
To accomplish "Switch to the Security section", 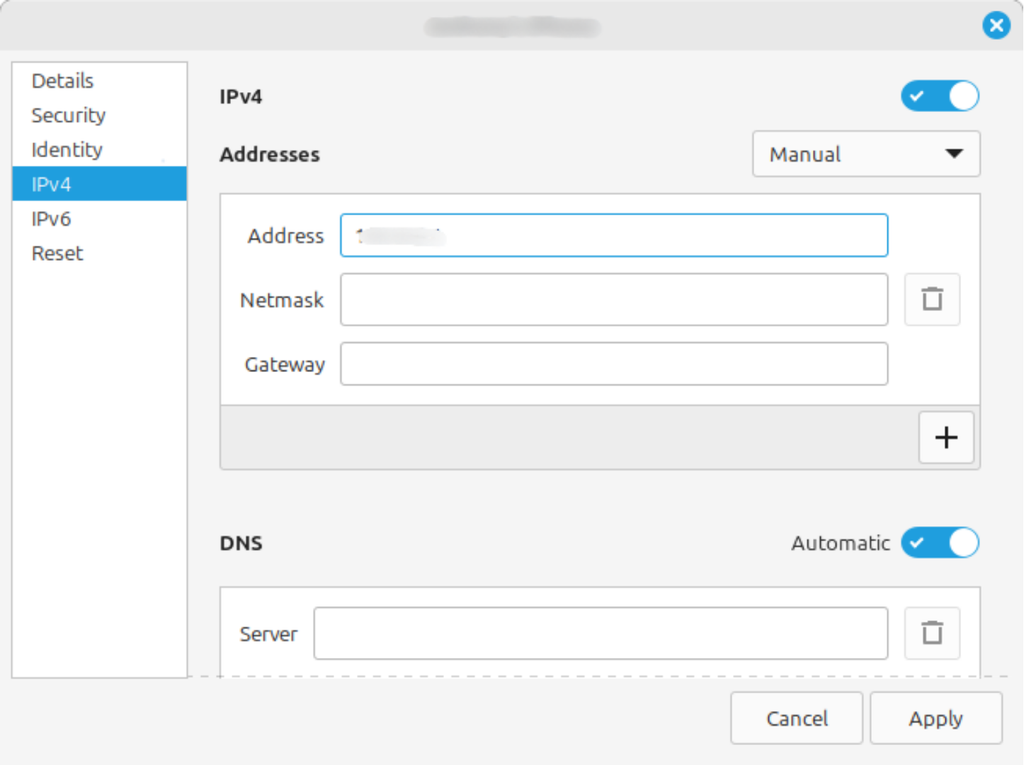I will tap(99, 115).
